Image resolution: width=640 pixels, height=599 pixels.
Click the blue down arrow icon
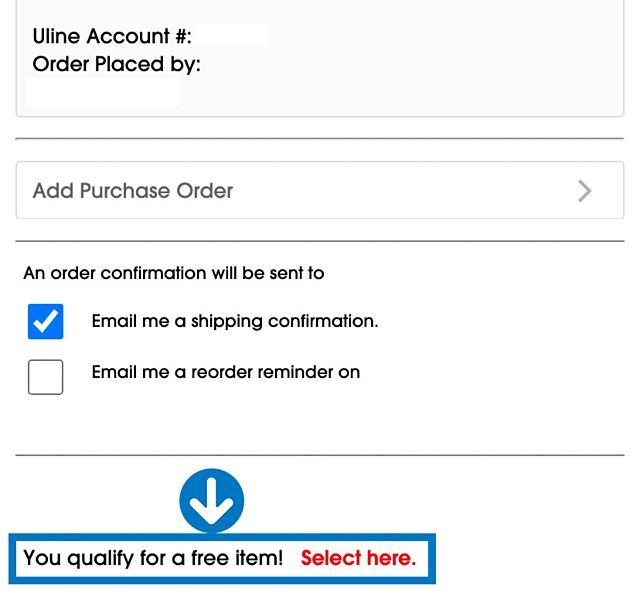coord(212,500)
